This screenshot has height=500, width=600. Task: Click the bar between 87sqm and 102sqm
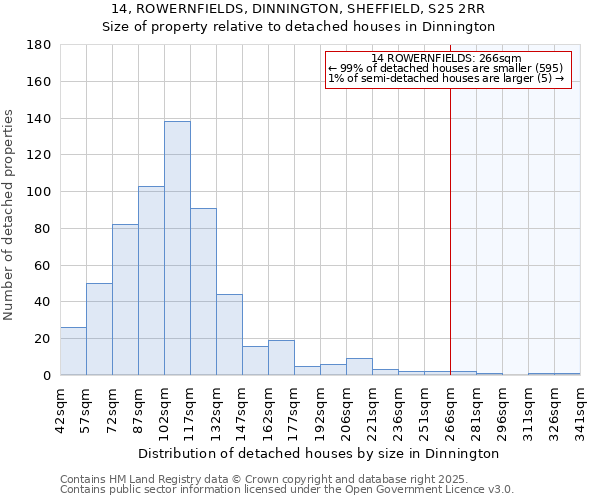point(151,281)
